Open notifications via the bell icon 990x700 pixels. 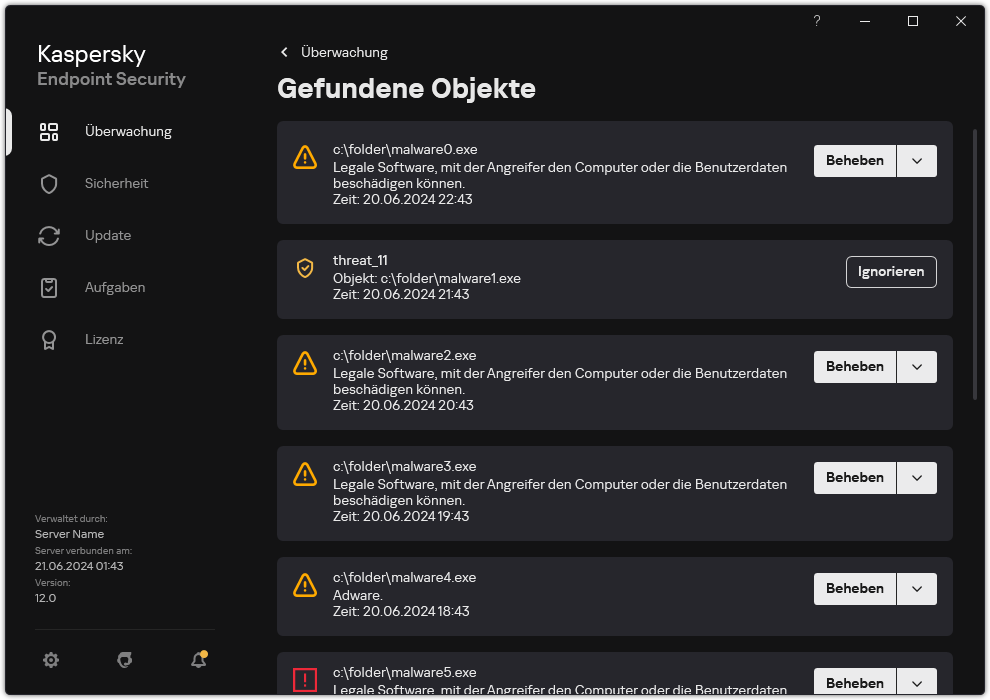pyautogui.click(x=198, y=660)
